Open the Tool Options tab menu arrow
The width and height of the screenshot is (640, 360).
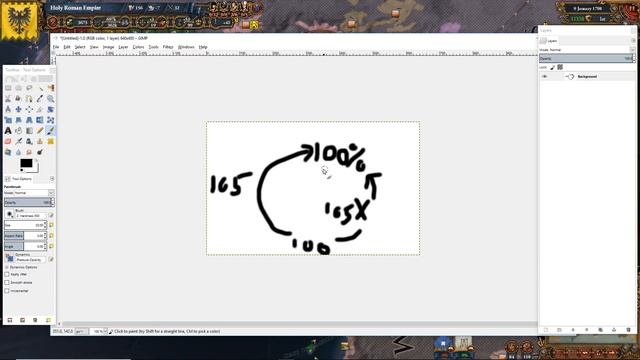tap(52, 179)
